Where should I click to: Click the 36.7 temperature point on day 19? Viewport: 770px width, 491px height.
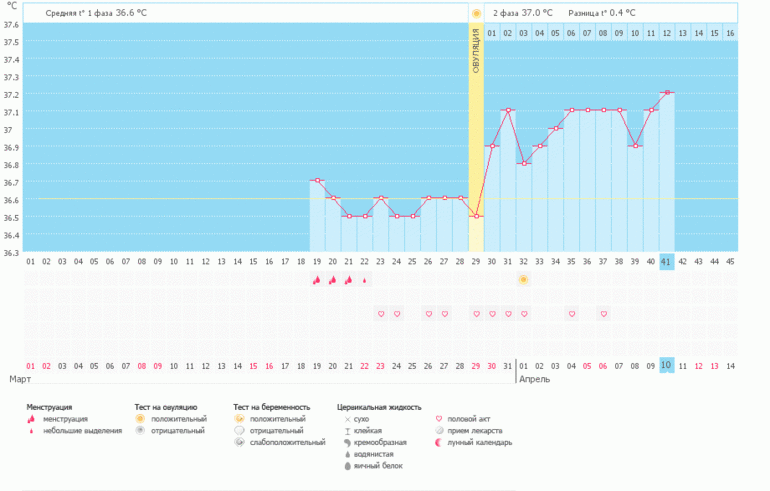point(317,180)
